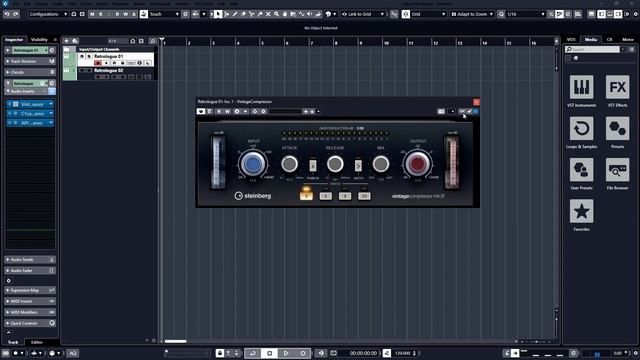Click the Undo arrow in the toolbar
Image resolution: width=640 pixels, height=360 pixels.
(7, 14)
